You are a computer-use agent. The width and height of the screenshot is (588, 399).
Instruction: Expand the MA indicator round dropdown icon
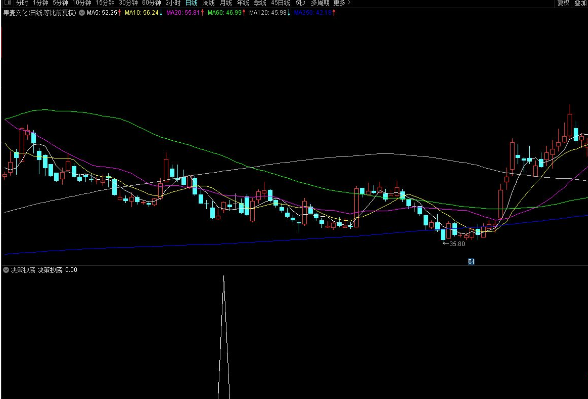pos(81,13)
